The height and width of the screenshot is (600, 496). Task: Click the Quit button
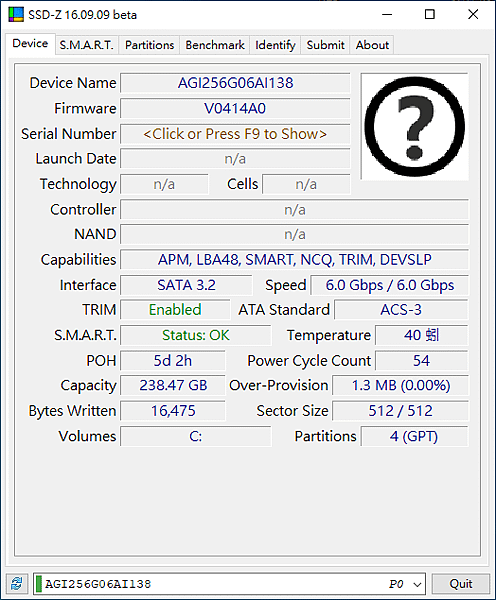click(461, 584)
